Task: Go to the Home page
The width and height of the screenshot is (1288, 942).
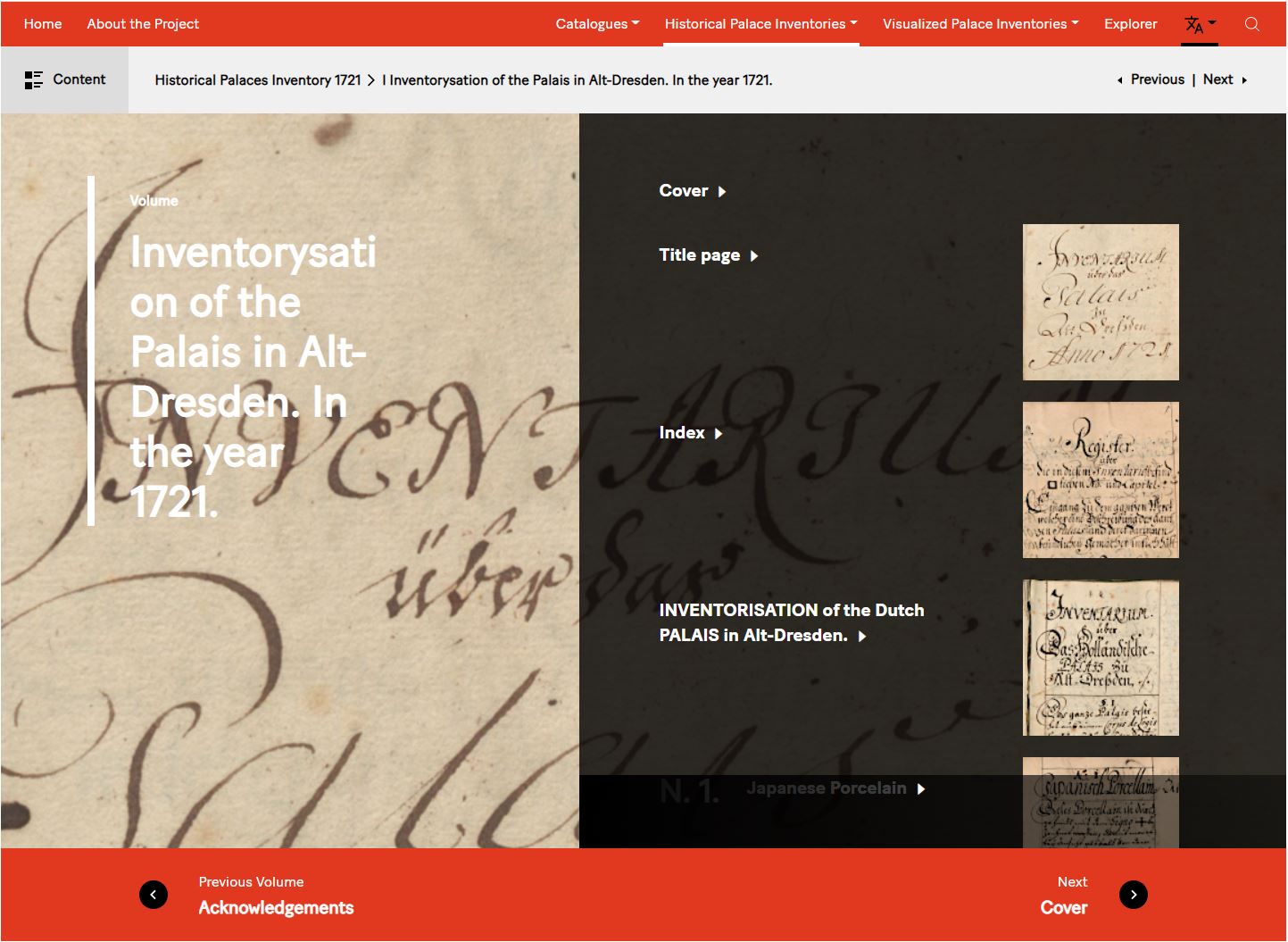Action: 43,24
